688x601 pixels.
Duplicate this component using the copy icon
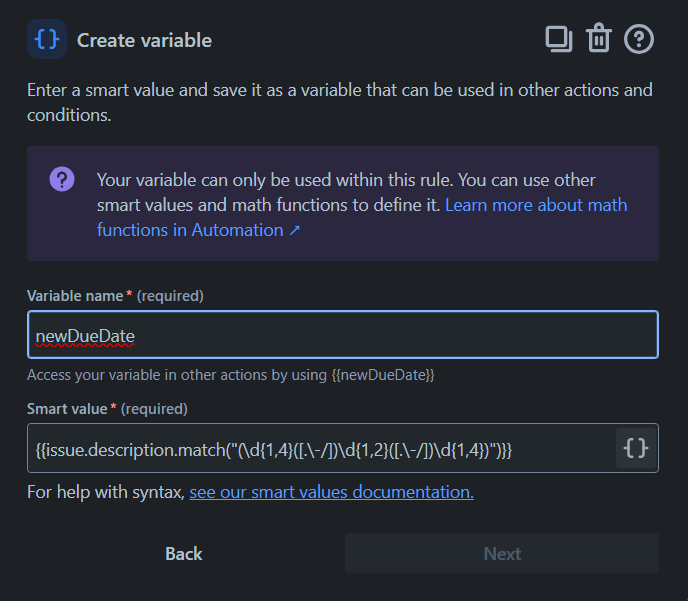[558, 39]
